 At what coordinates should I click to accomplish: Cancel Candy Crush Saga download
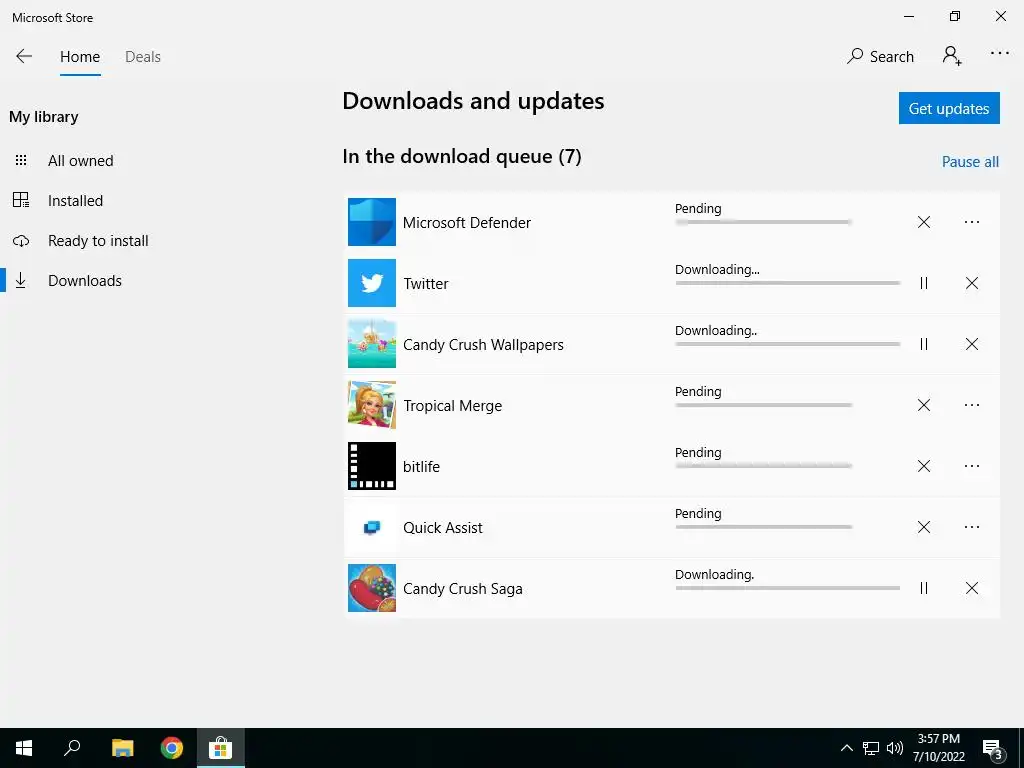[972, 588]
